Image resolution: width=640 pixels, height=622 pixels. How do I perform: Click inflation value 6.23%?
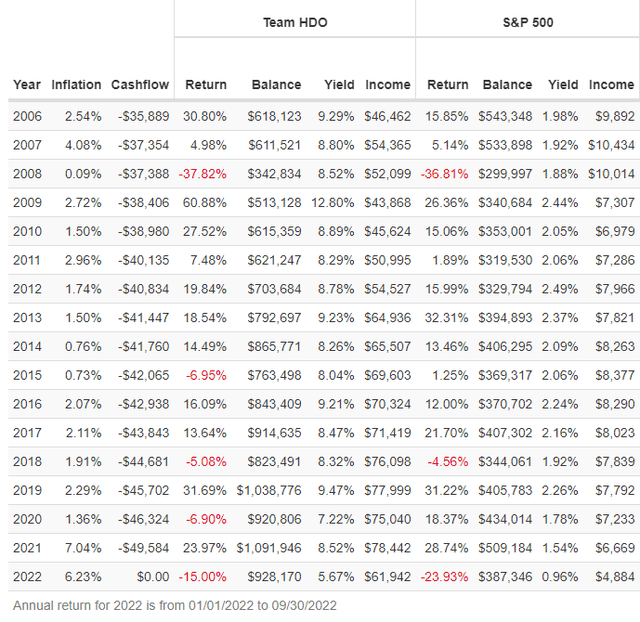[83, 577]
